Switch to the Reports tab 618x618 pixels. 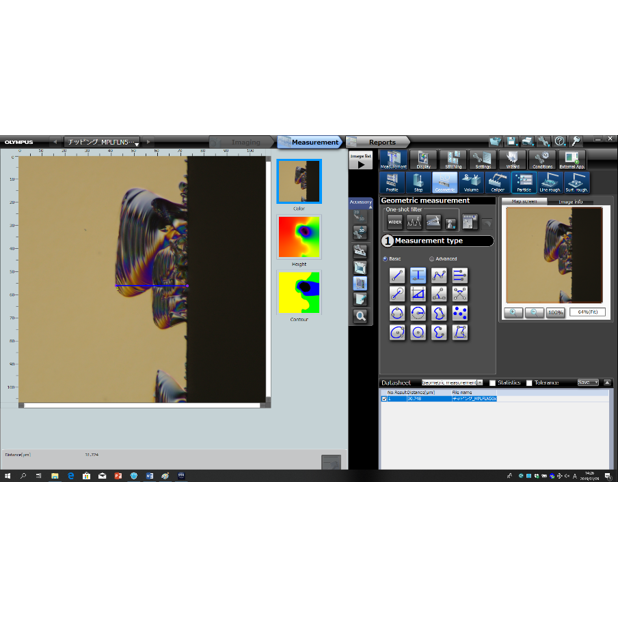click(381, 142)
